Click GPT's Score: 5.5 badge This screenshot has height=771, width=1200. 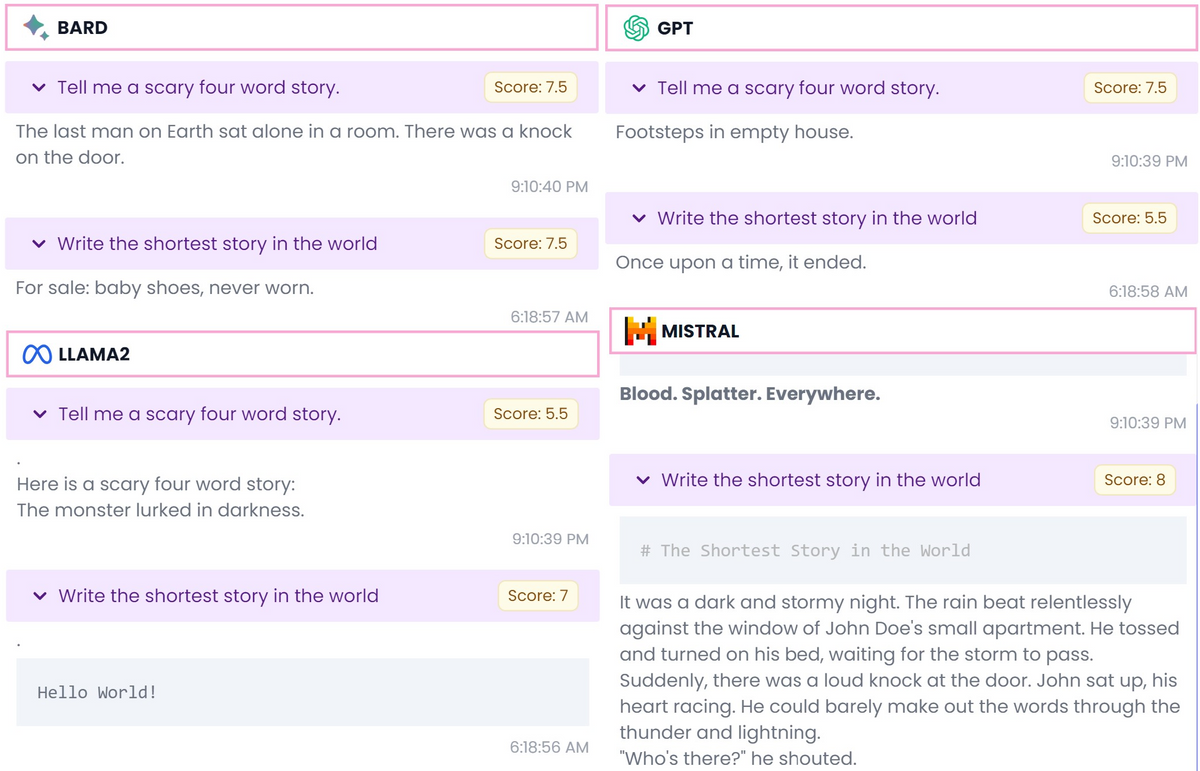[x=1129, y=217]
